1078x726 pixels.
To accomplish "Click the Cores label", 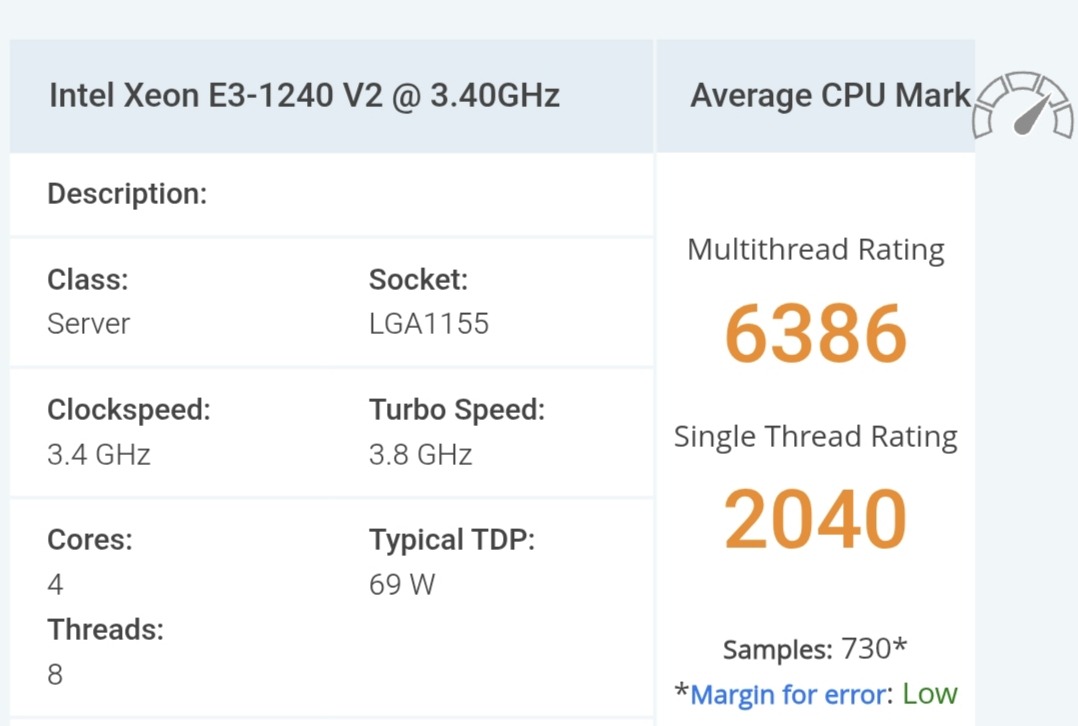I will click(90, 540).
